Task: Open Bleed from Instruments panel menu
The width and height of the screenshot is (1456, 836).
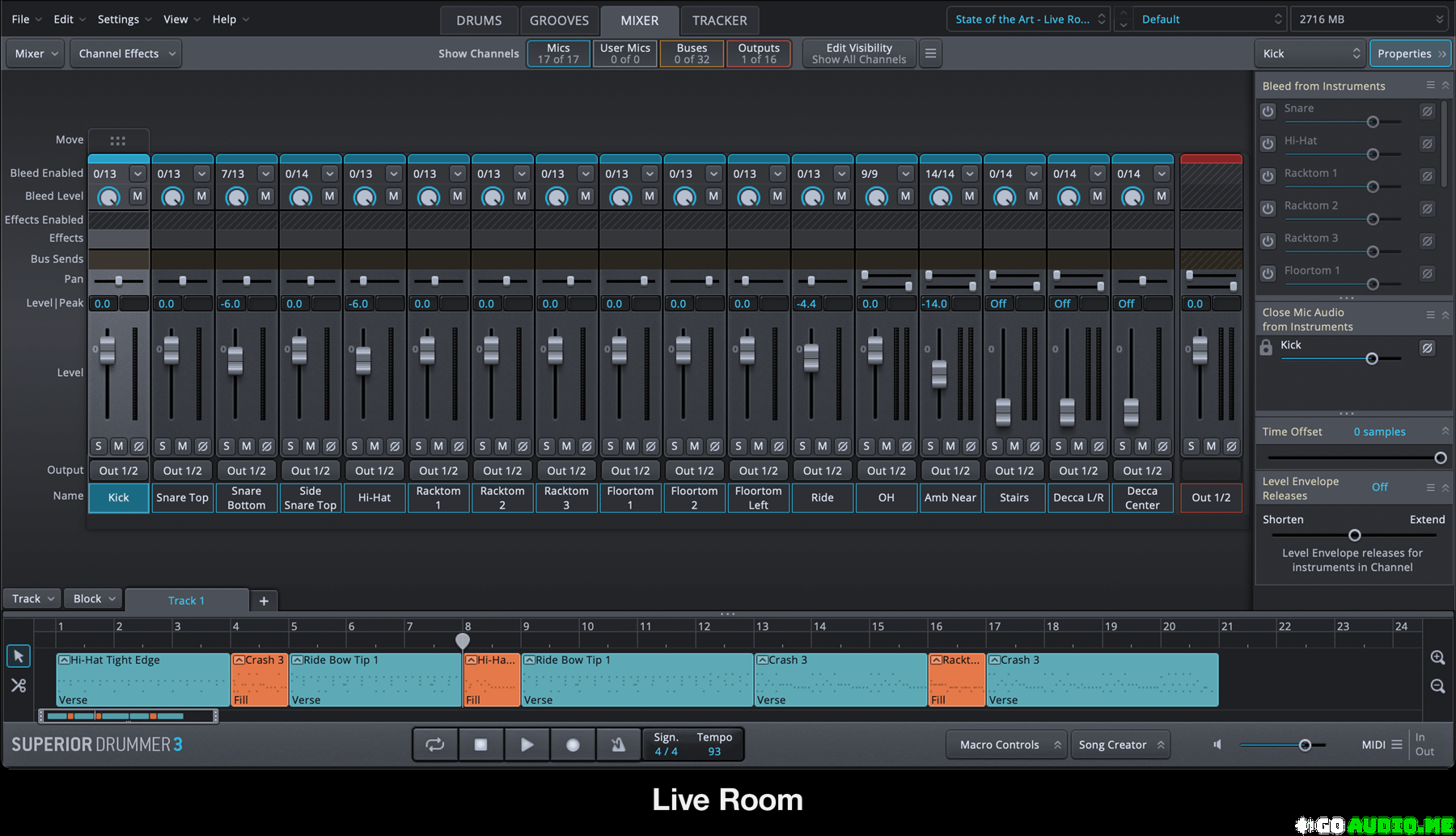Action: coord(1430,85)
